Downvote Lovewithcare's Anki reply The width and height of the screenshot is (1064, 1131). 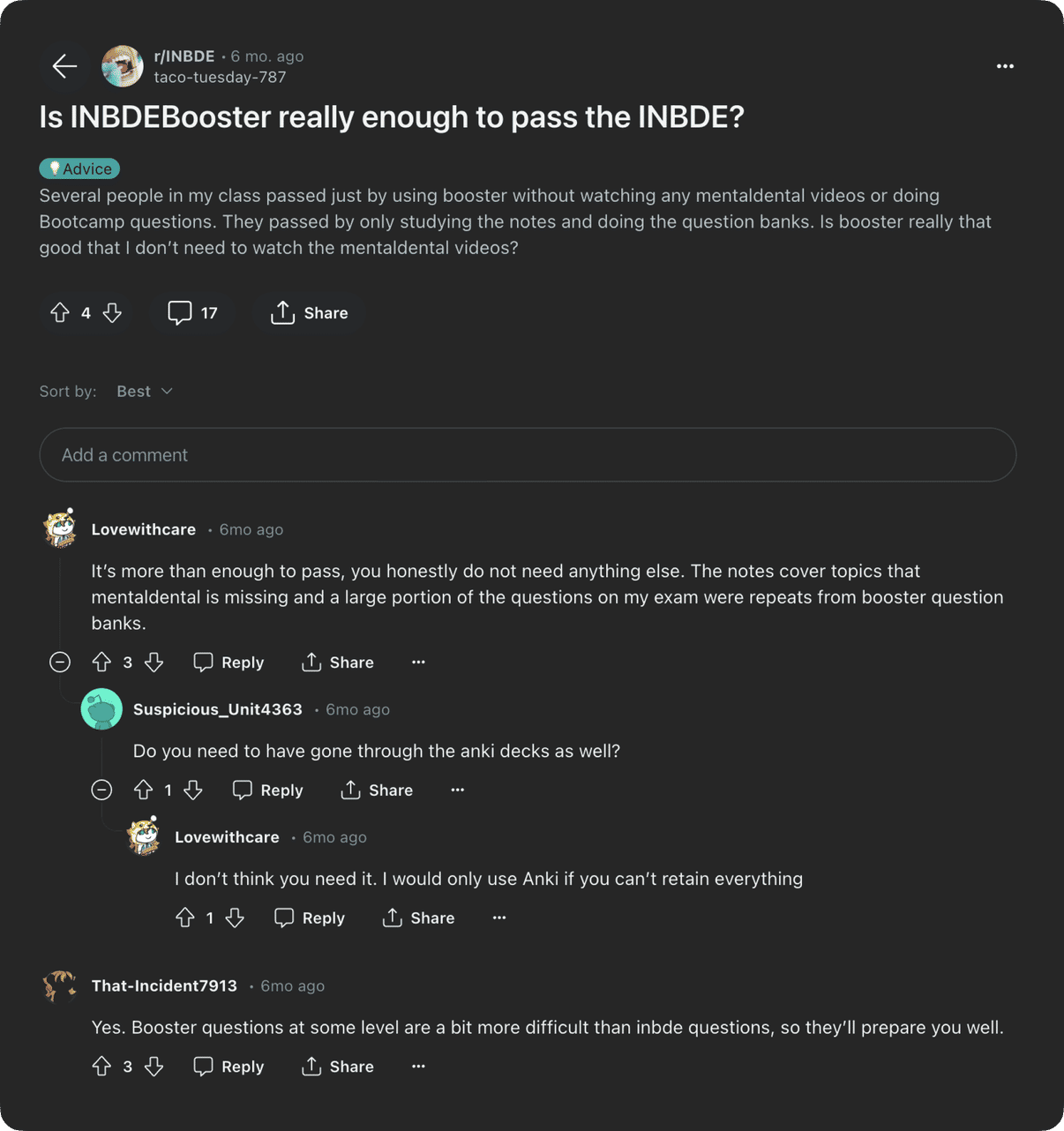[x=235, y=918]
